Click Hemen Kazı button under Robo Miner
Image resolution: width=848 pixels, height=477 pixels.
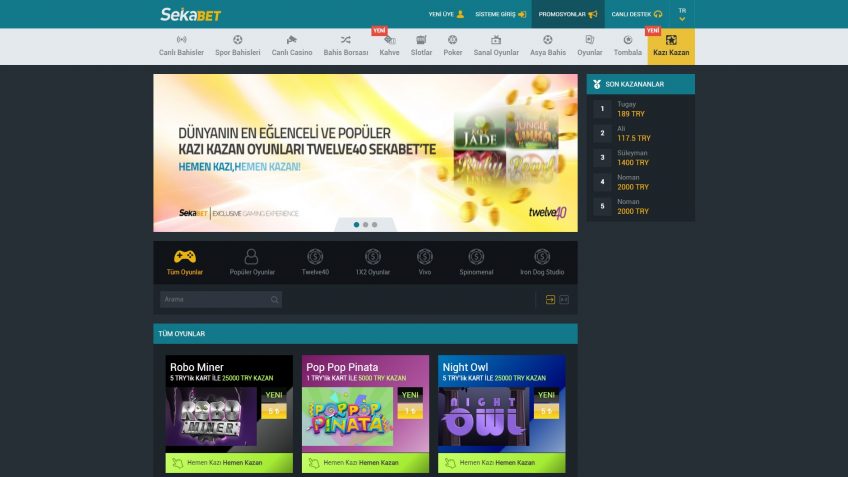pyautogui.click(x=229, y=463)
